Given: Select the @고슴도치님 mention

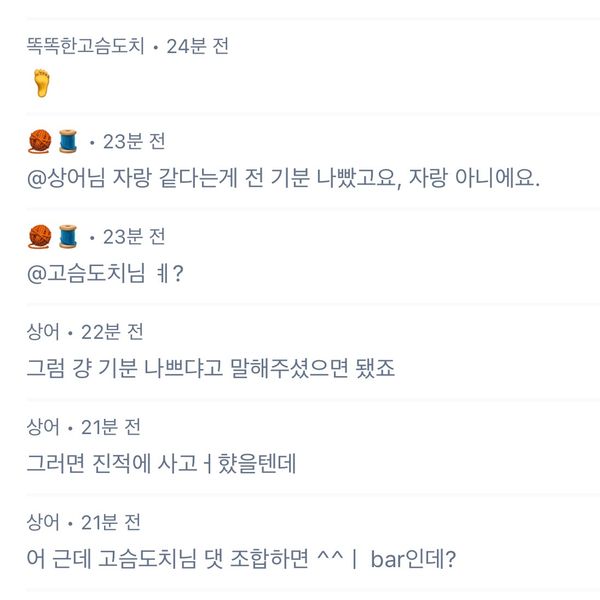Looking at the screenshot, I should (86, 274).
